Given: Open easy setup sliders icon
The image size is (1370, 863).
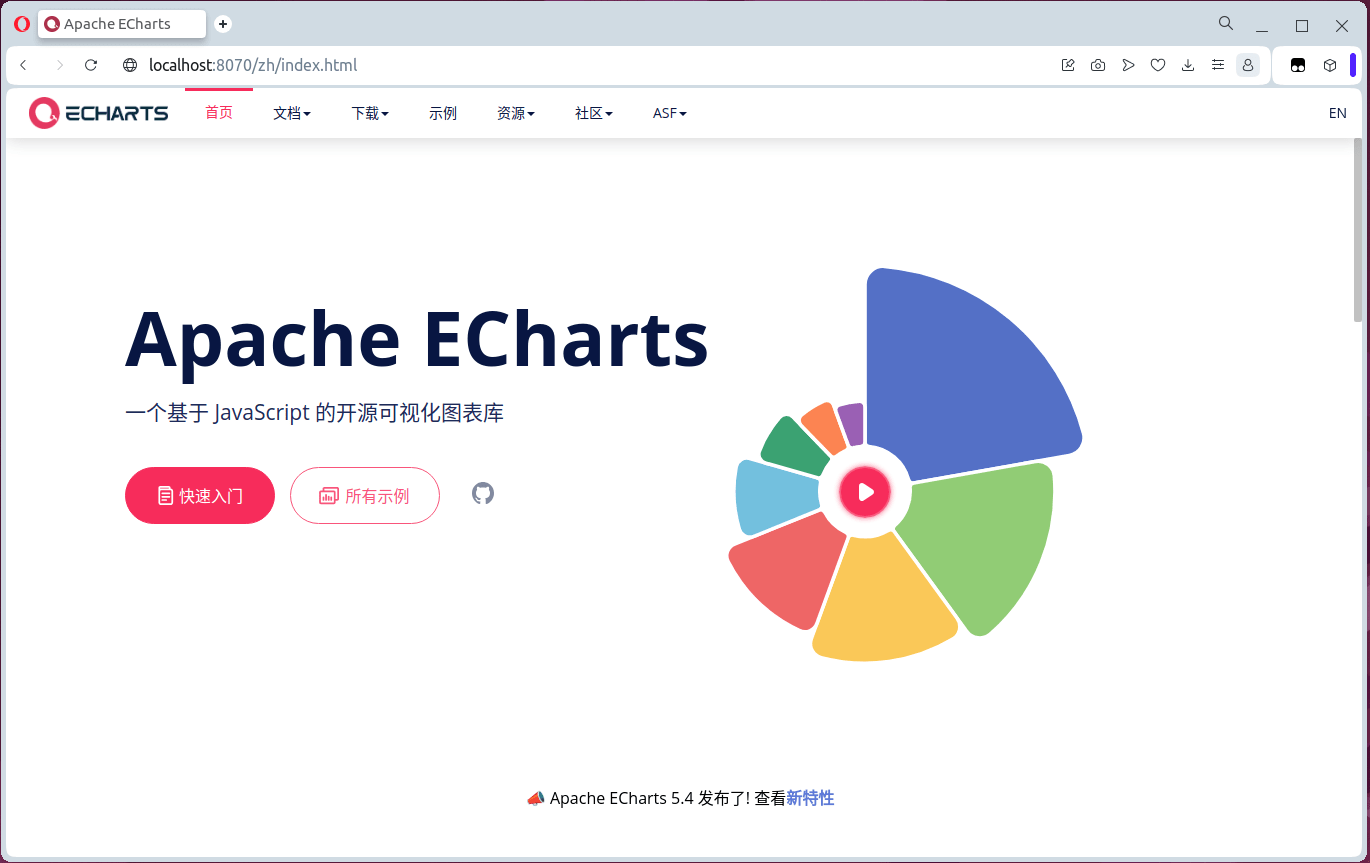Looking at the screenshot, I should [x=1218, y=65].
